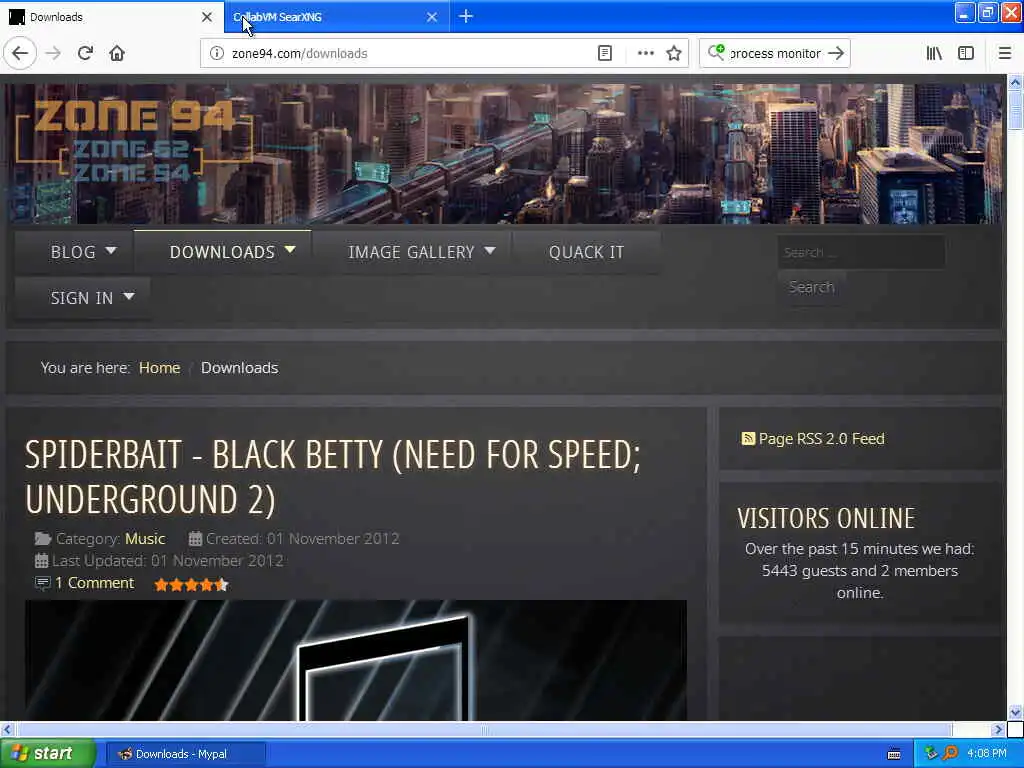Open the Spiderbait - Black Betty article title
Screen dimensions: 1024x768
333,477
